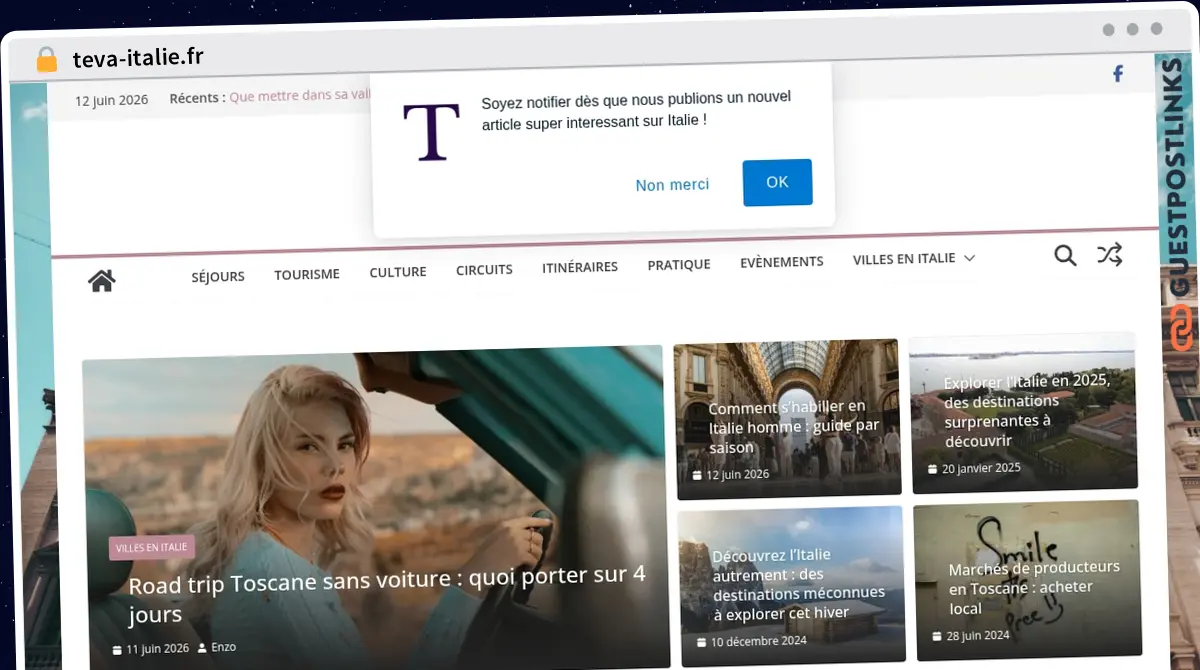The image size is (1200, 670).
Task: Click the Villes en Italie category badge
Action: (x=152, y=548)
